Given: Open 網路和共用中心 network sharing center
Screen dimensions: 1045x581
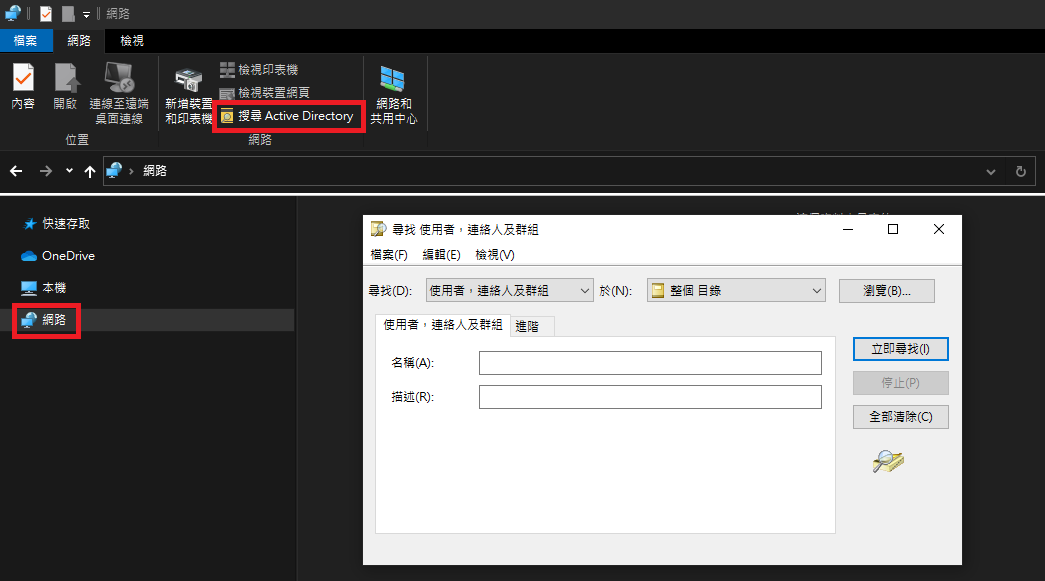Looking at the screenshot, I should (392, 95).
